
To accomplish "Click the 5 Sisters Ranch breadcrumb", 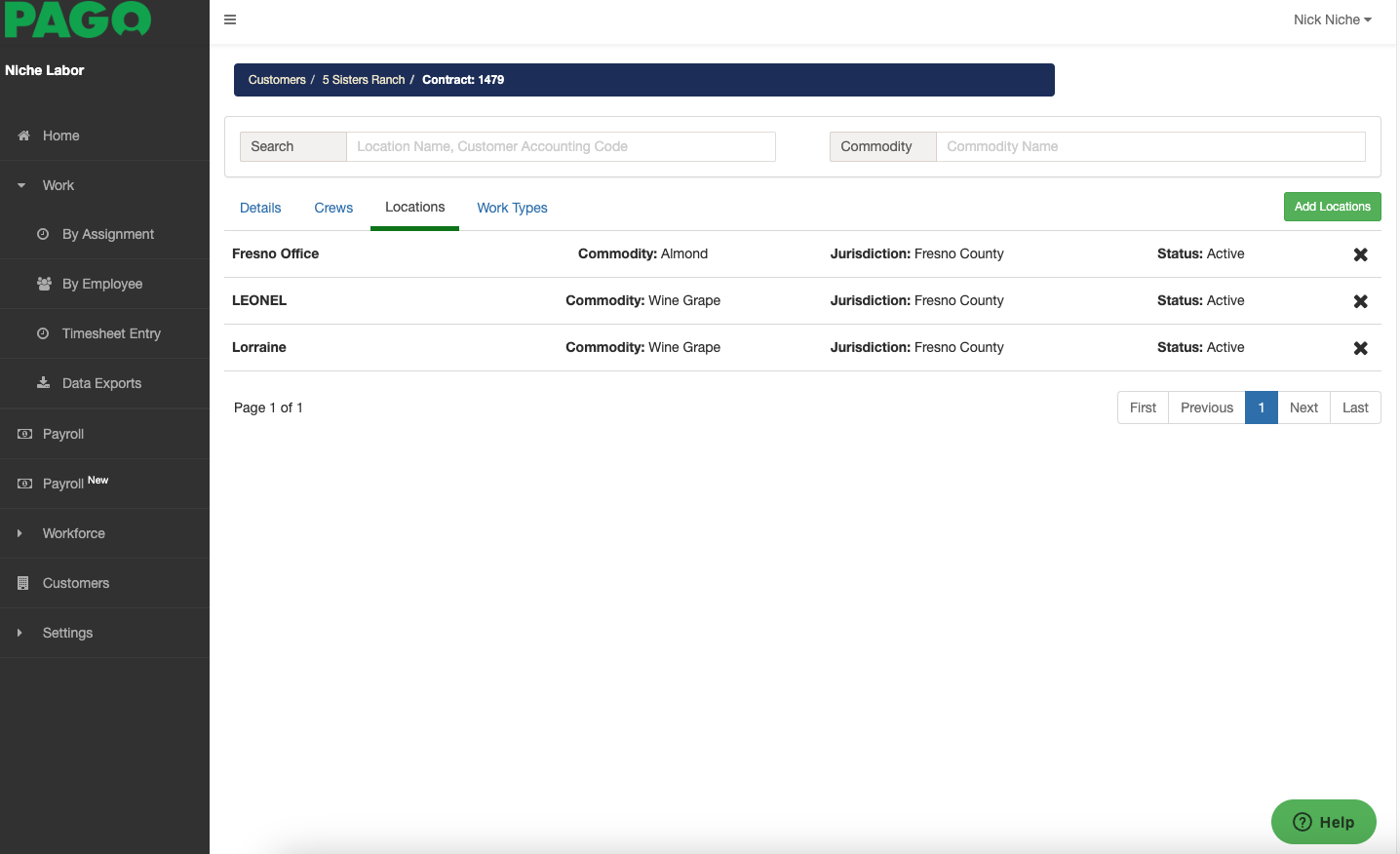I will (x=363, y=80).
